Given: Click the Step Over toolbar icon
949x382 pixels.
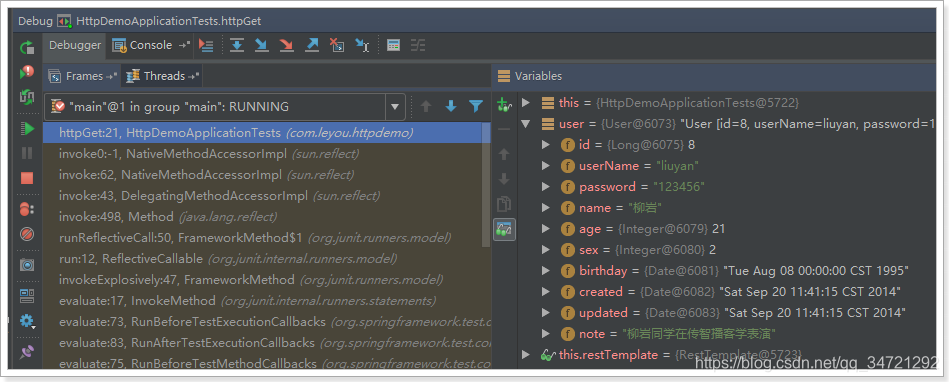Looking at the screenshot, I should [x=237, y=45].
